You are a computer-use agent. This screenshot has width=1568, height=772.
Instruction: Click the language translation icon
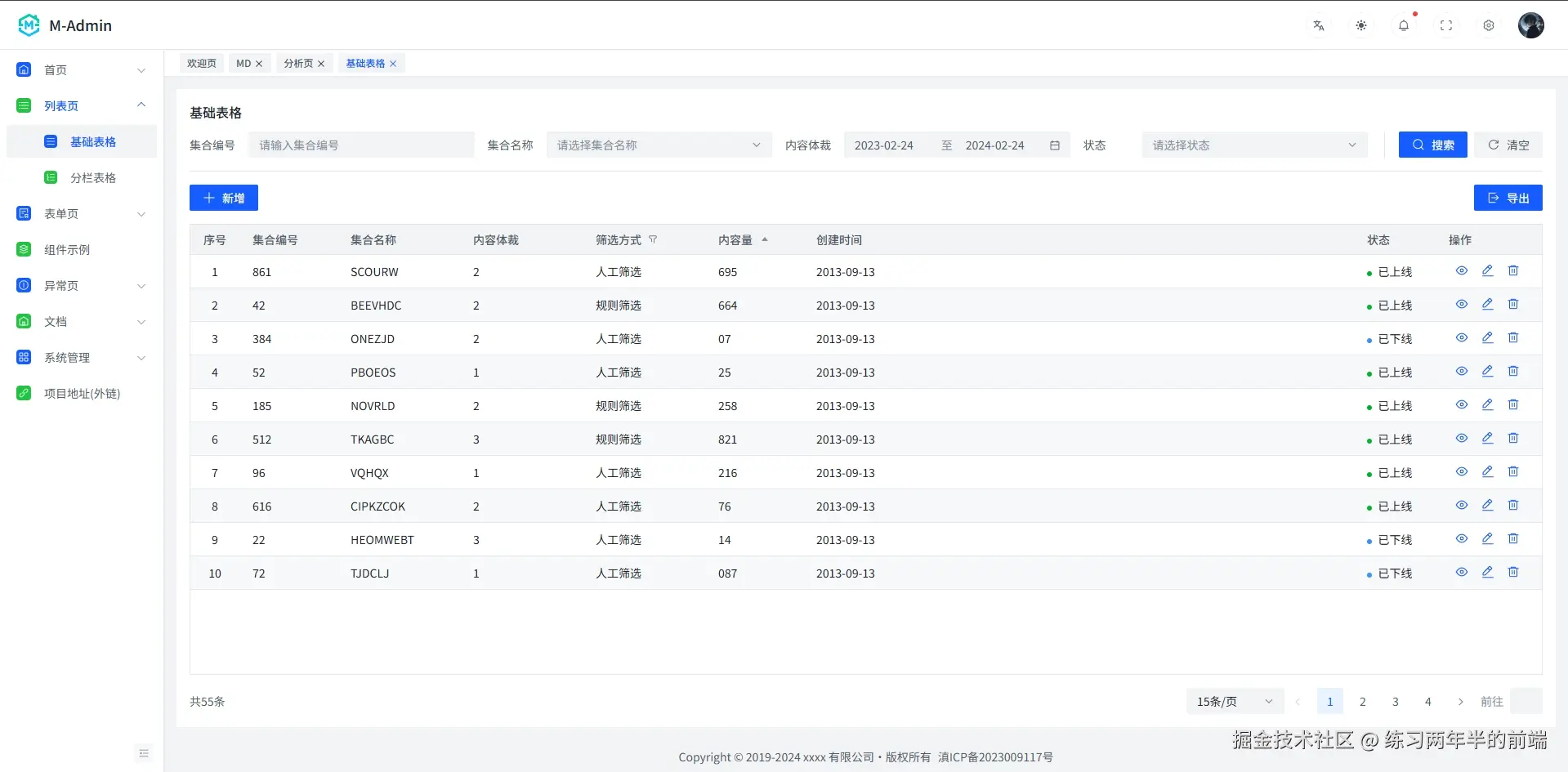pos(1318,25)
